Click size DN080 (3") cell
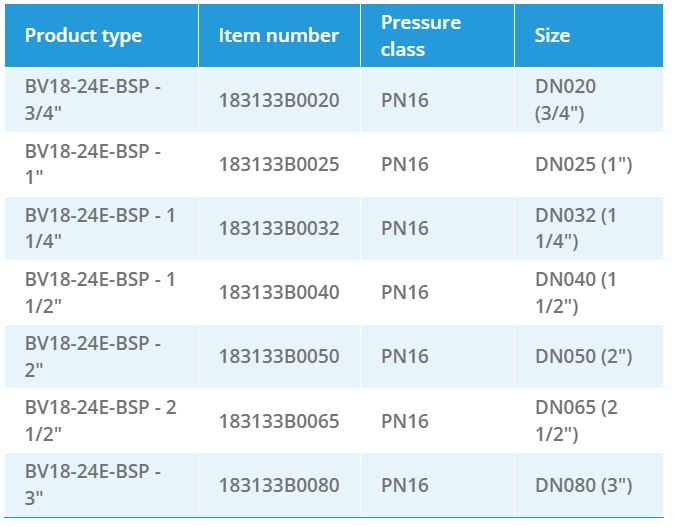676x527 pixels. pyautogui.click(x=583, y=485)
